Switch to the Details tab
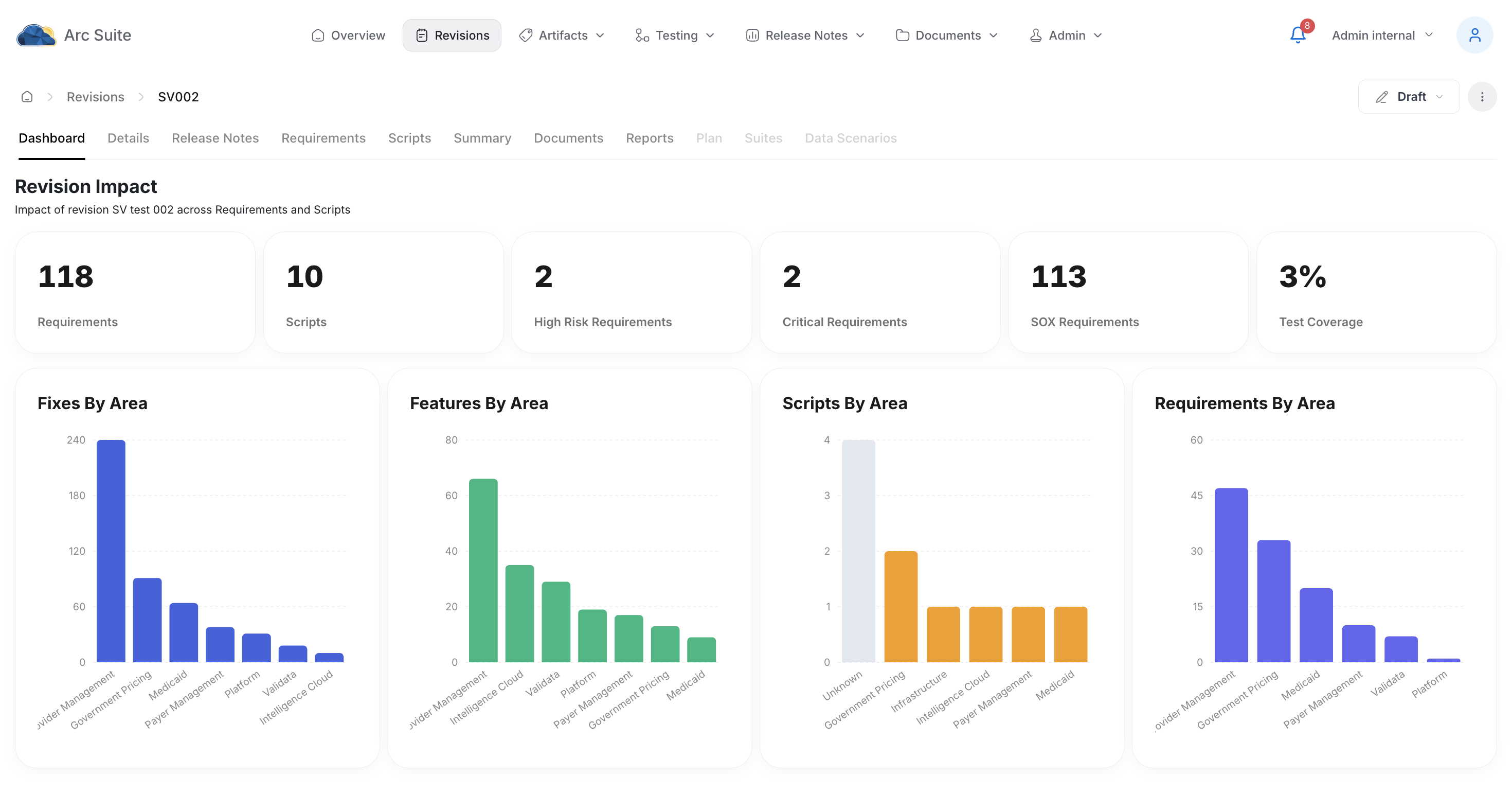Image resolution: width=1512 pixels, height=811 pixels. [128, 138]
